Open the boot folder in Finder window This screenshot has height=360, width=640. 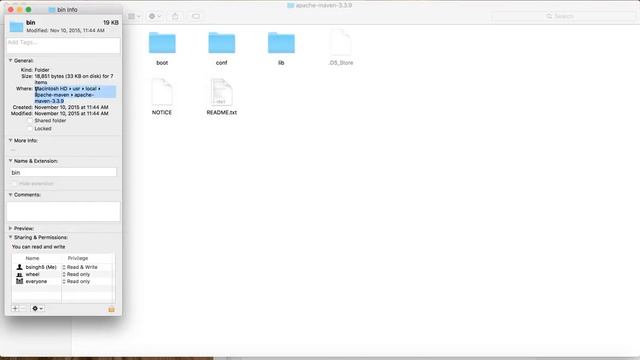click(162, 43)
